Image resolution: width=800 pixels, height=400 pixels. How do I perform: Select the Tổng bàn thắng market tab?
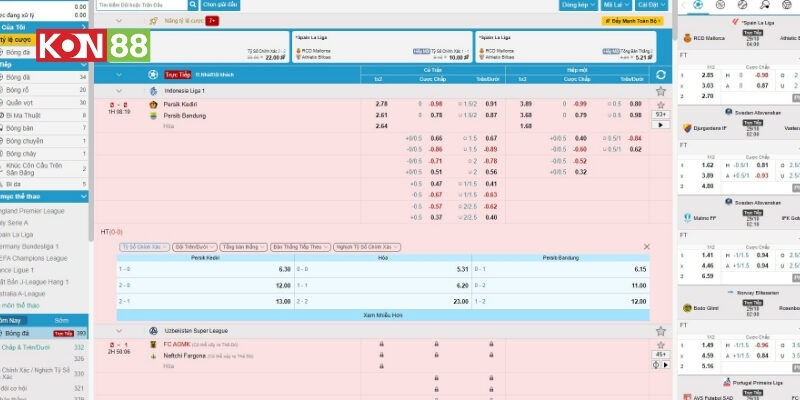pos(243,246)
